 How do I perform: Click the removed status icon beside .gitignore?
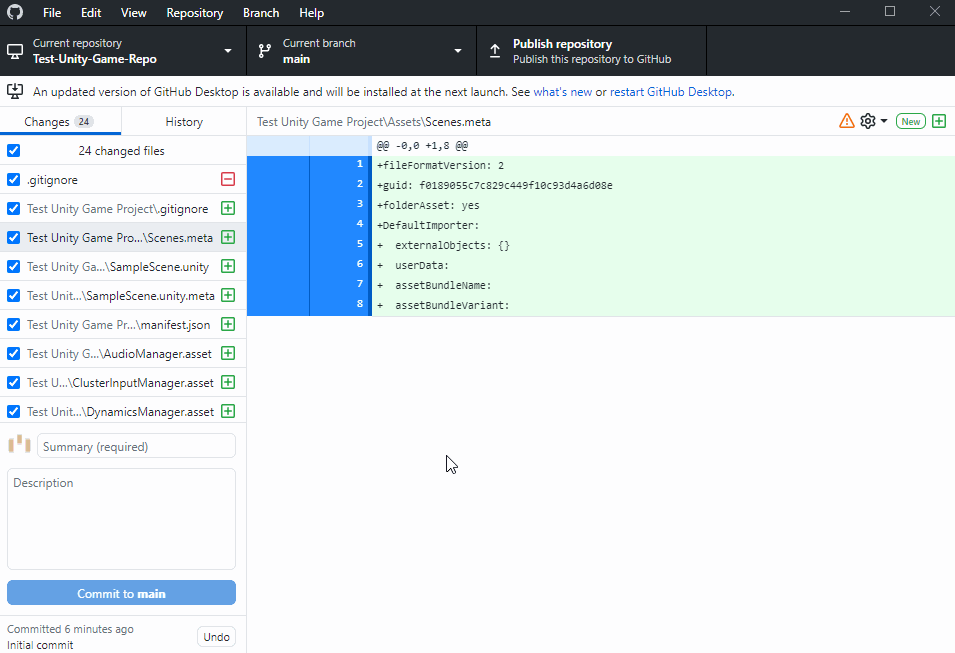click(x=228, y=180)
